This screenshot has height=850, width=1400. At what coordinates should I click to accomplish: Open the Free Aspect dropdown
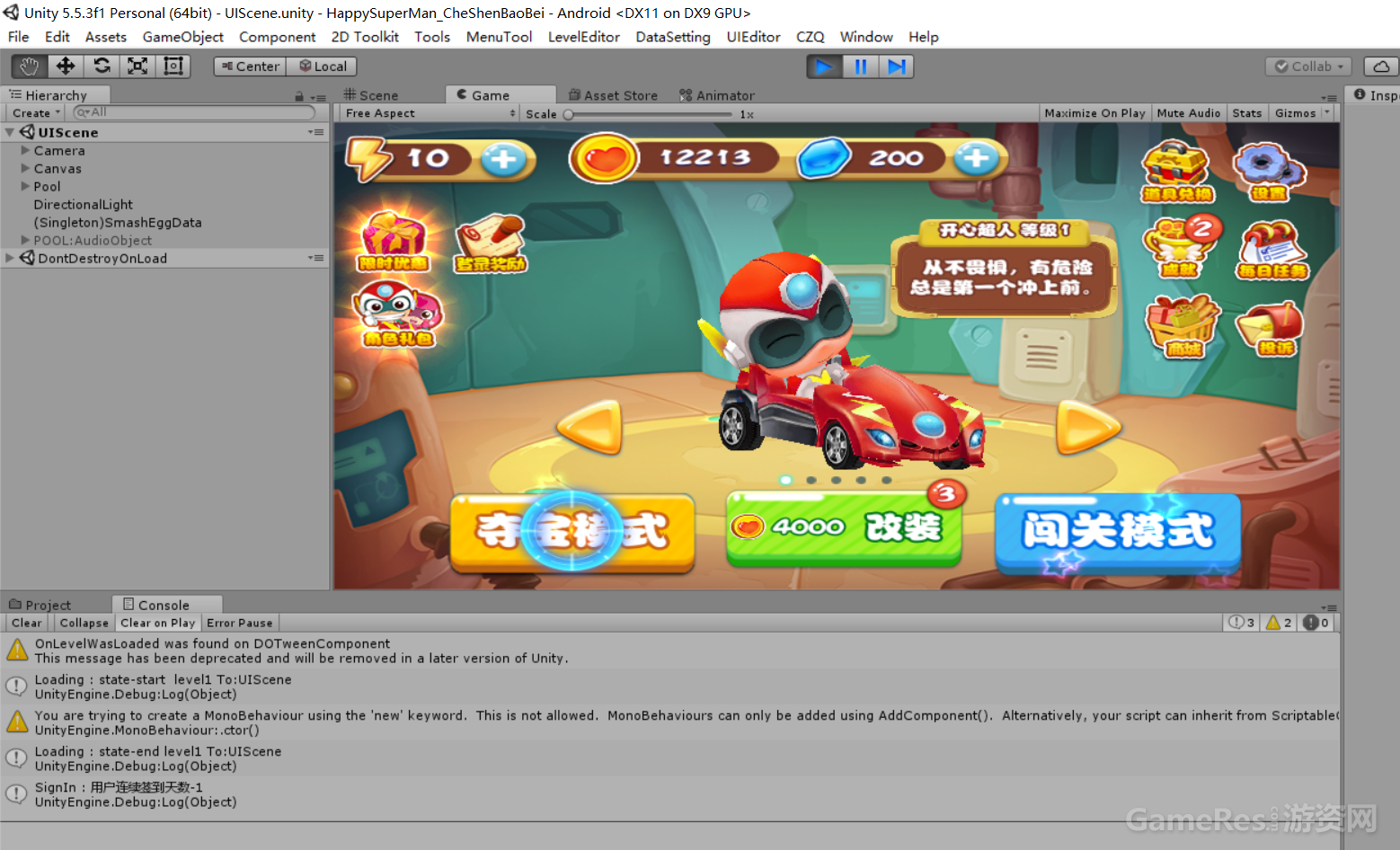coord(430,113)
